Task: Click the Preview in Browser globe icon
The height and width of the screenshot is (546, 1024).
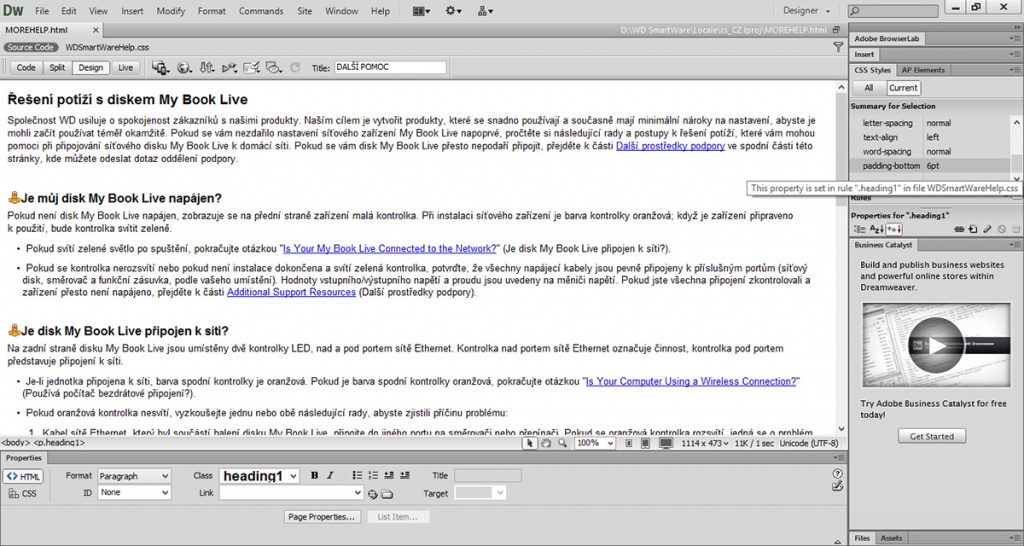Action: (184, 67)
